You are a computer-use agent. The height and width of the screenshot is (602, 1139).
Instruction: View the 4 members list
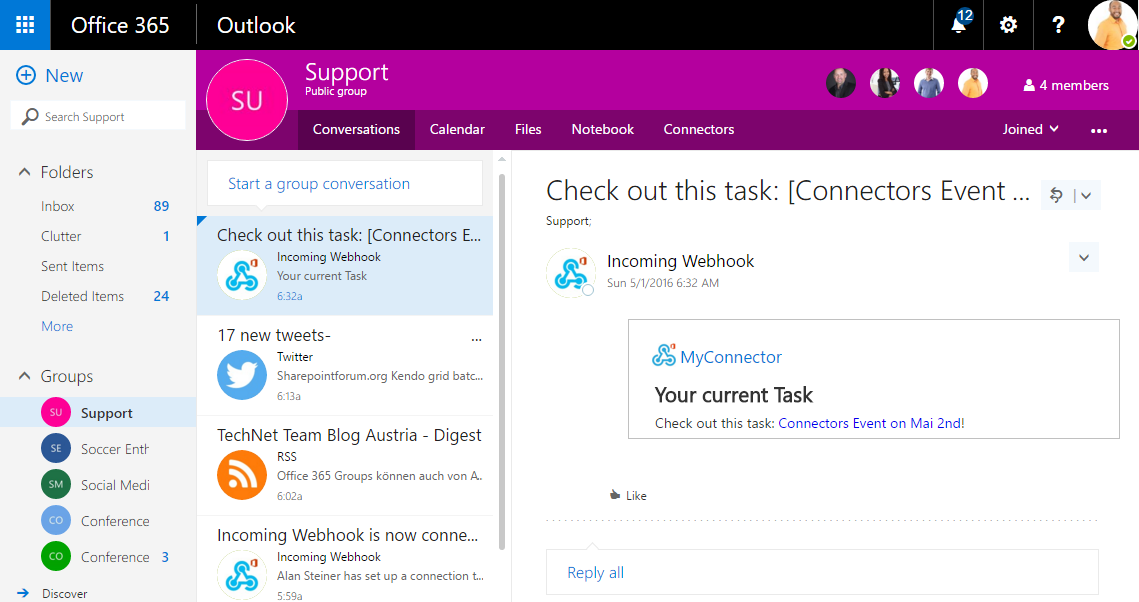(1066, 85)
